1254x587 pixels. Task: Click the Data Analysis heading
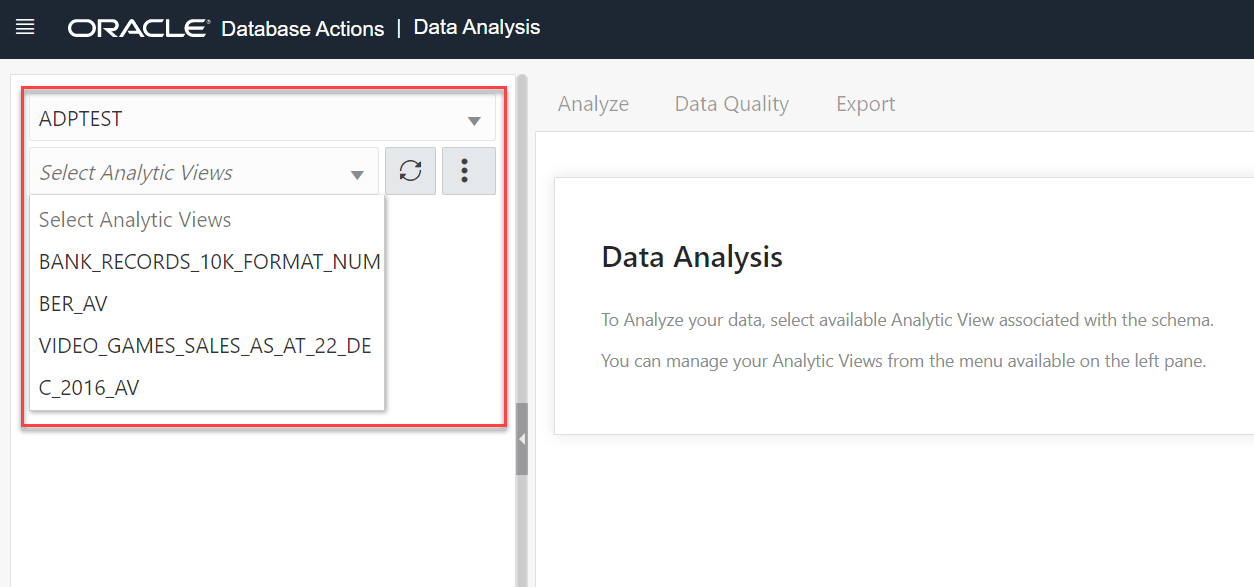point(691,256)
